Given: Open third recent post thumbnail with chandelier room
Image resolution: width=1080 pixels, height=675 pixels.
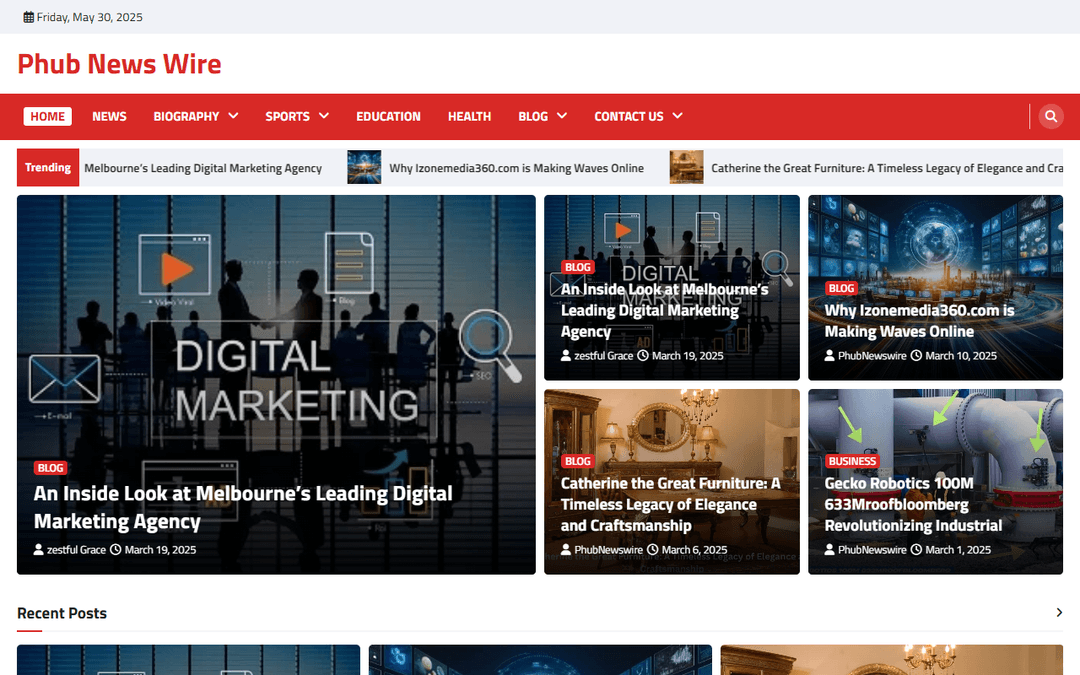Looking at the screenshot, I should tap(892, 660).
